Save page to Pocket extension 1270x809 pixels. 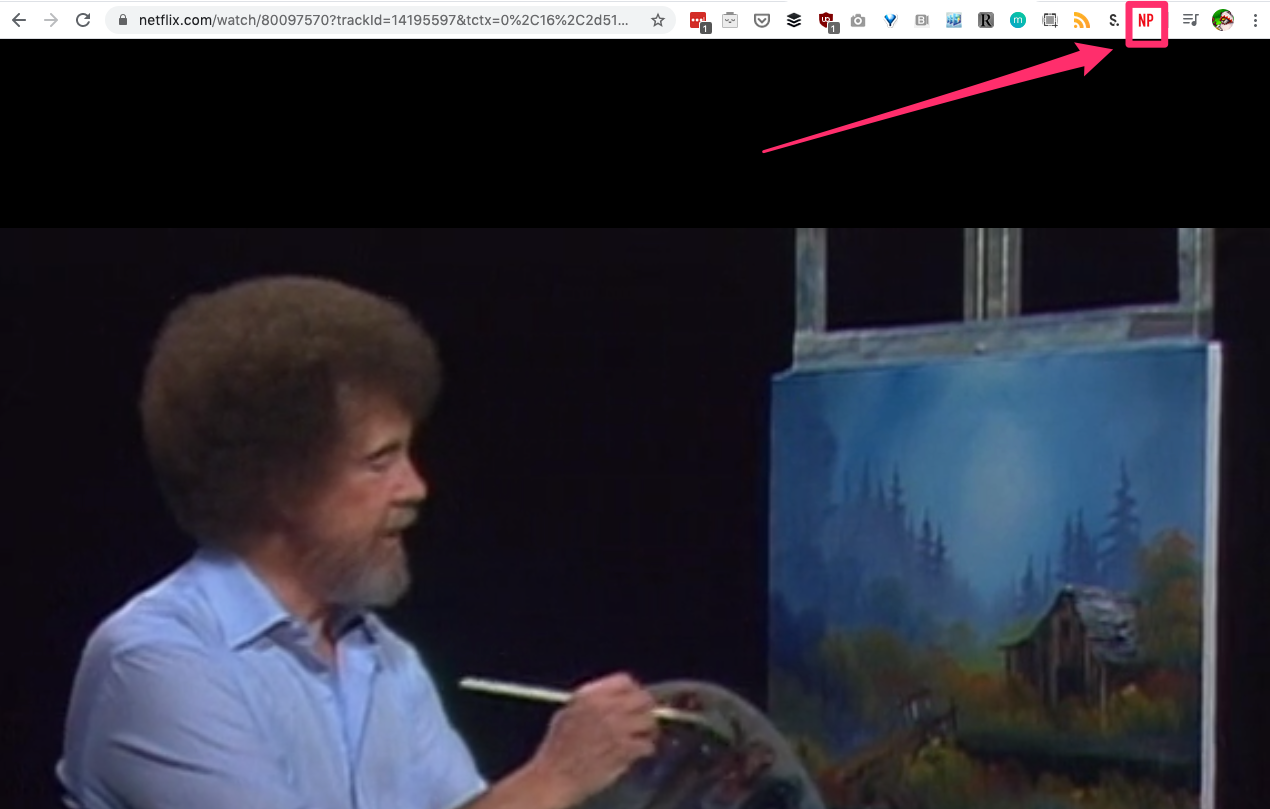[762, 20]
